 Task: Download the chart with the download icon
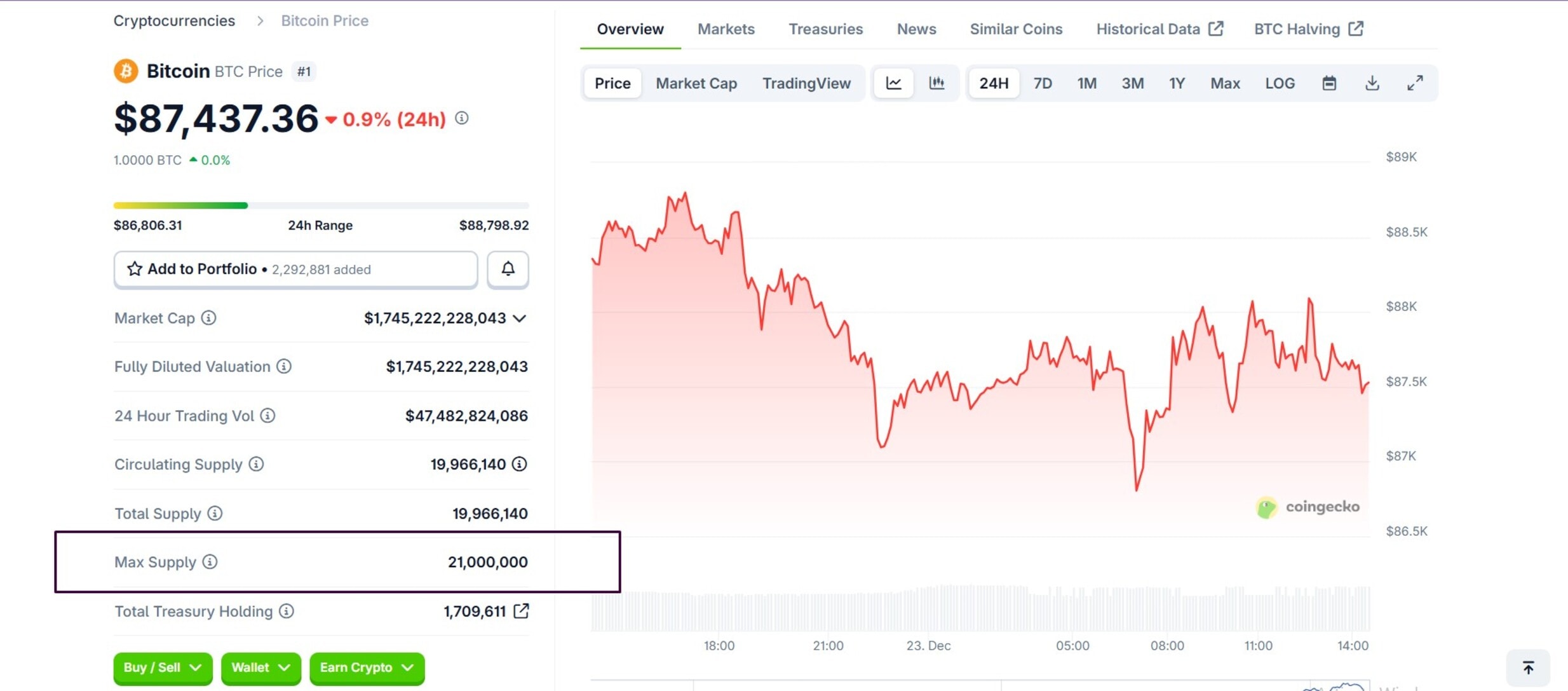pyautogui.click(x=1373, y=83)
